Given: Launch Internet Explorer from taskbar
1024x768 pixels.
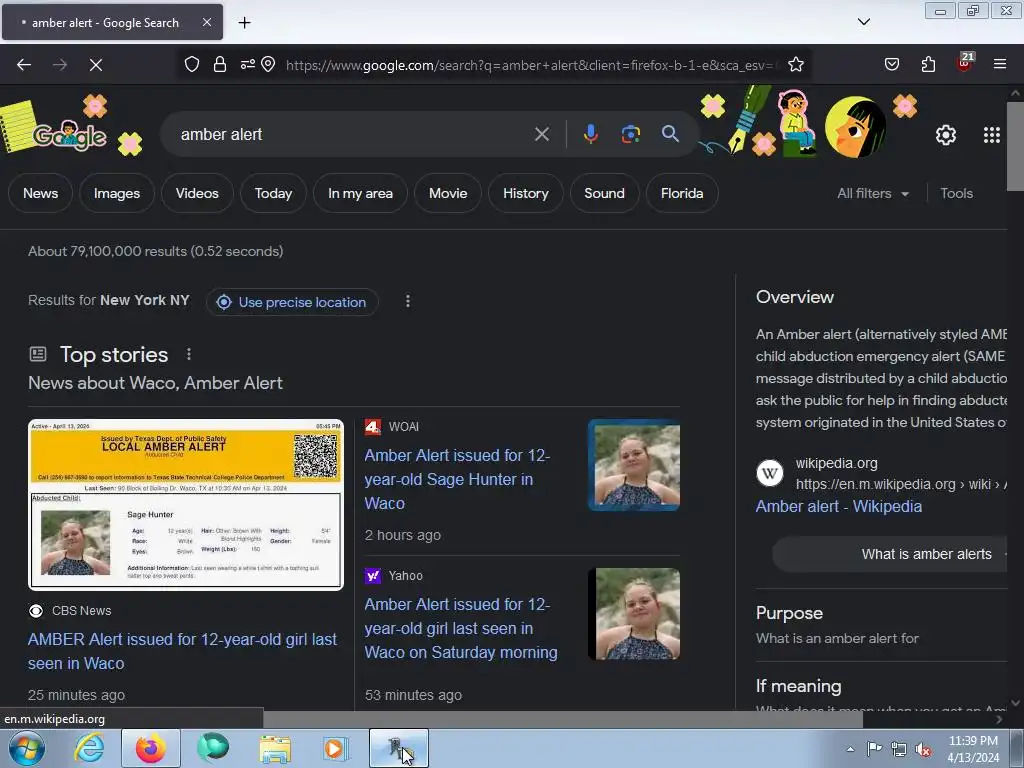Looking at the screenshot, I should [x=89, y=748].
